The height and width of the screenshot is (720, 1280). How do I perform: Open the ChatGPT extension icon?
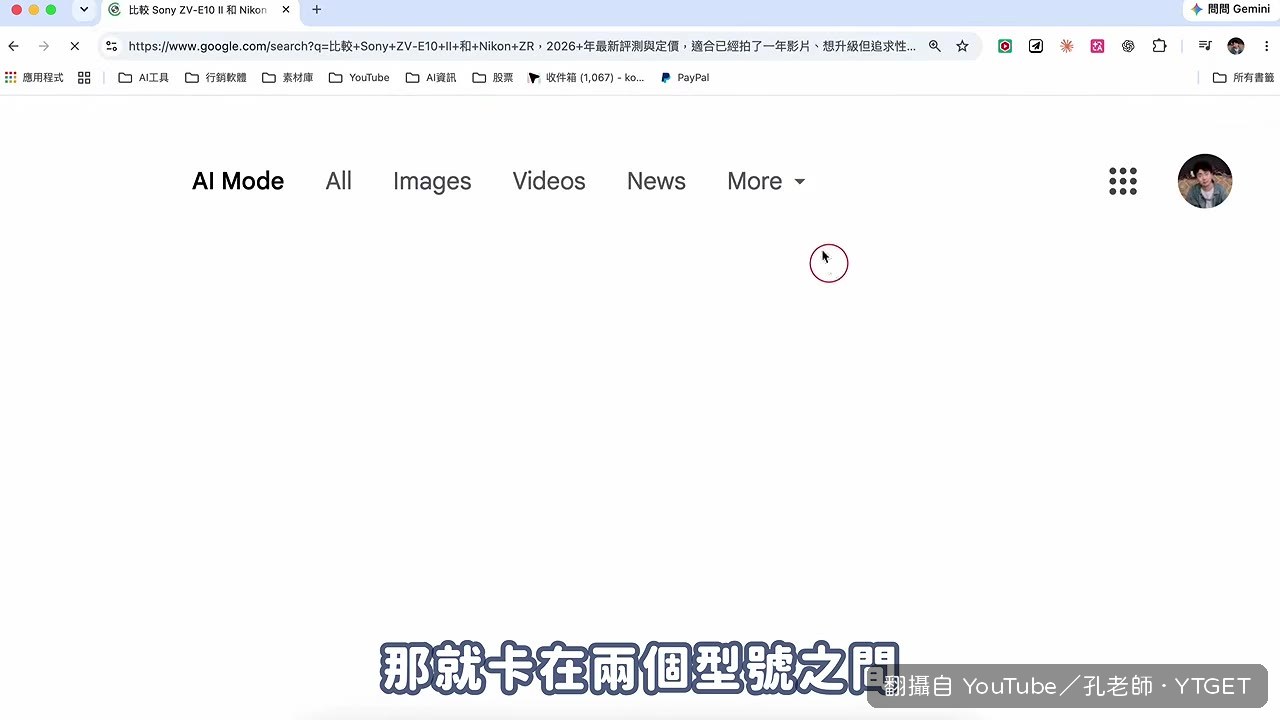1128,46
